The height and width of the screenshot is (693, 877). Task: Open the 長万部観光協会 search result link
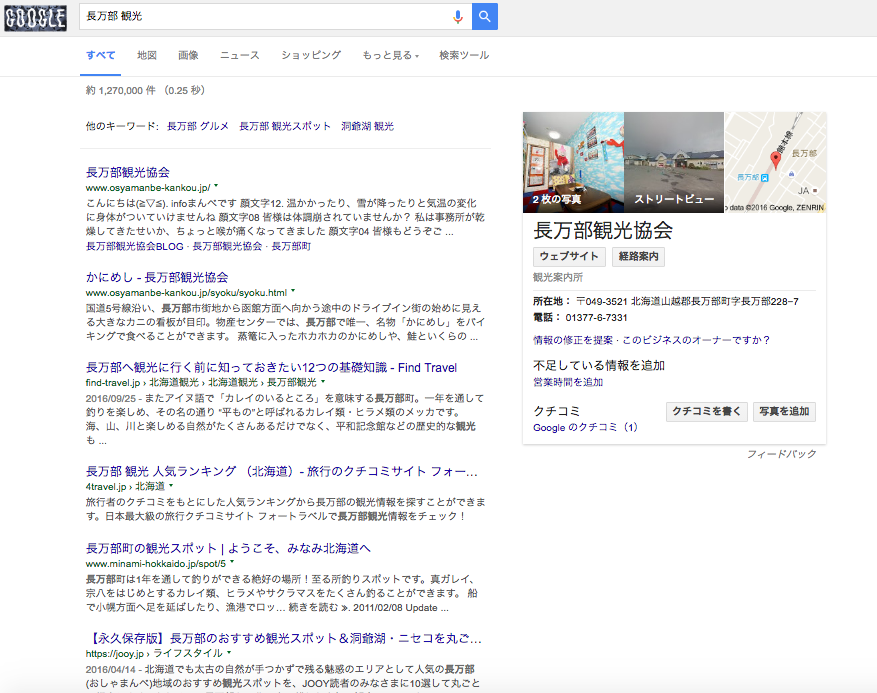128,172
